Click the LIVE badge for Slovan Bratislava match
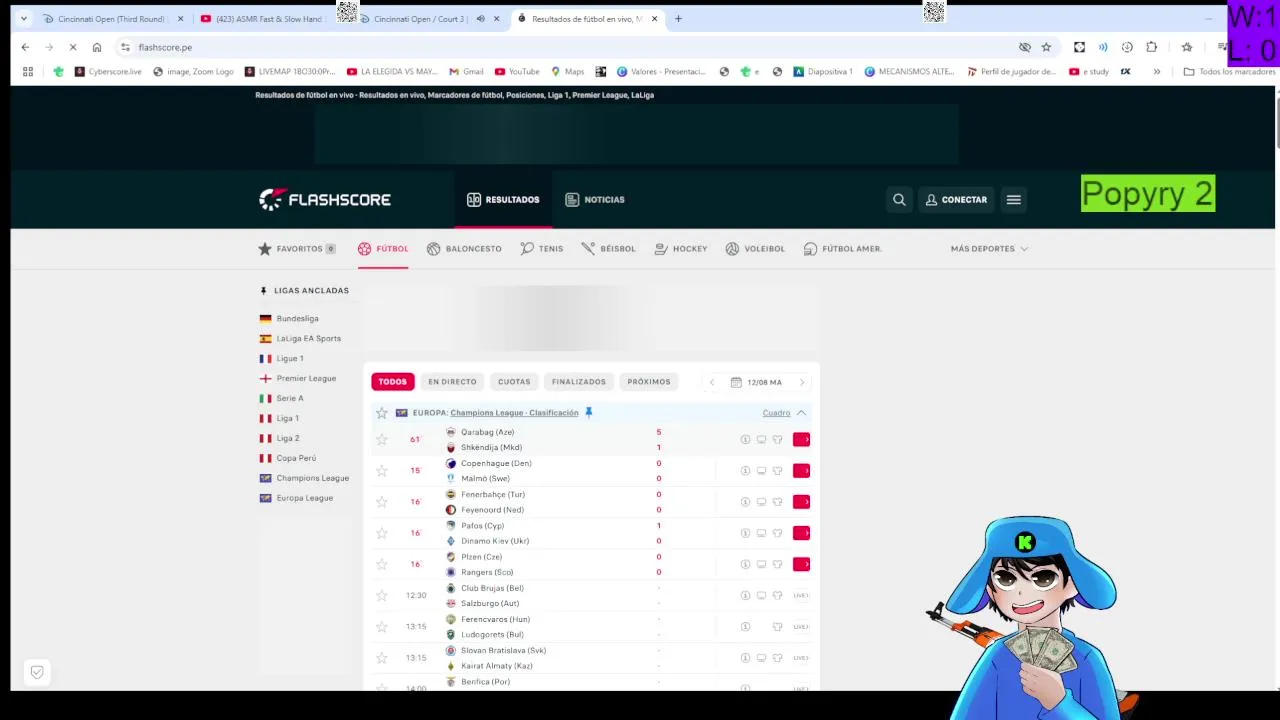 coord(801,658)
